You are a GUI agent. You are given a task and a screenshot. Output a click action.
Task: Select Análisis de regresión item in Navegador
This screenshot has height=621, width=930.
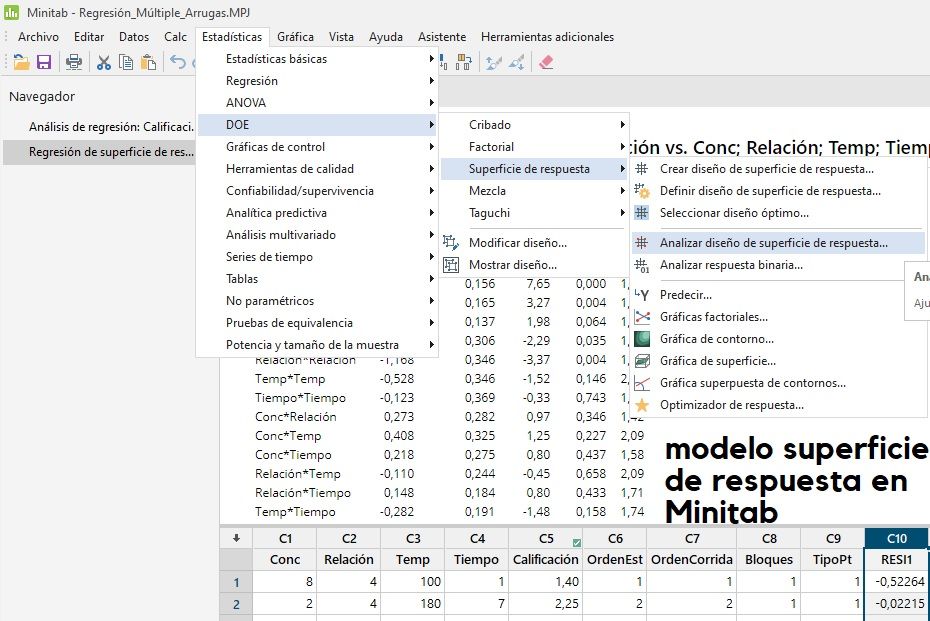coord(110,127)
